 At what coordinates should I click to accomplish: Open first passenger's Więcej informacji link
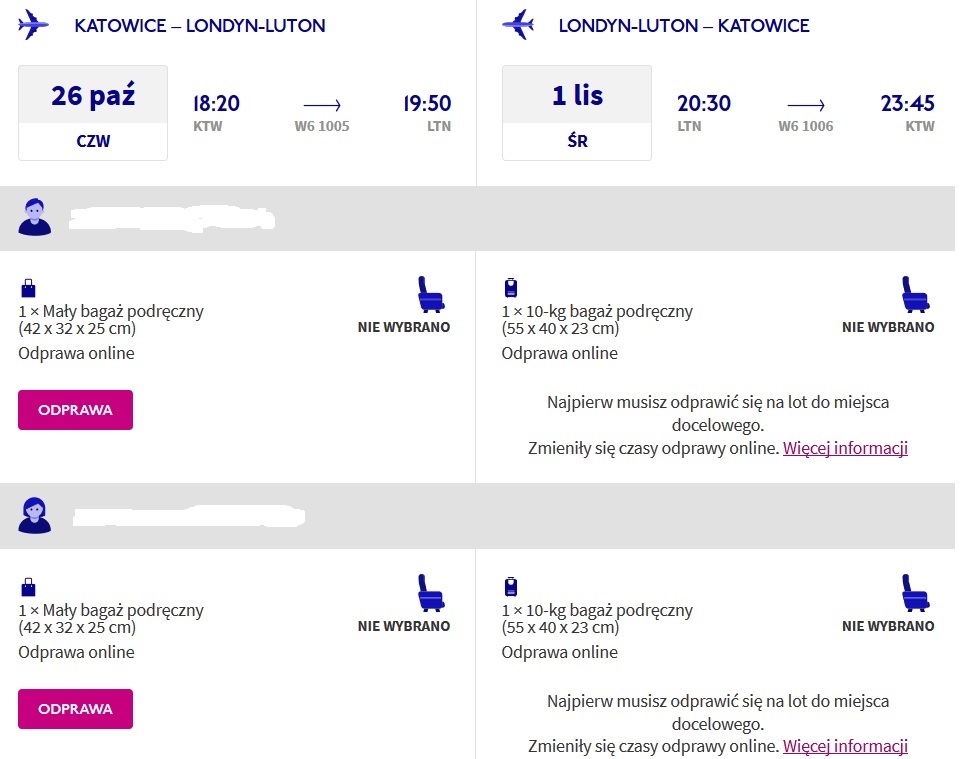pyautogui.click(x=845, y=448)
